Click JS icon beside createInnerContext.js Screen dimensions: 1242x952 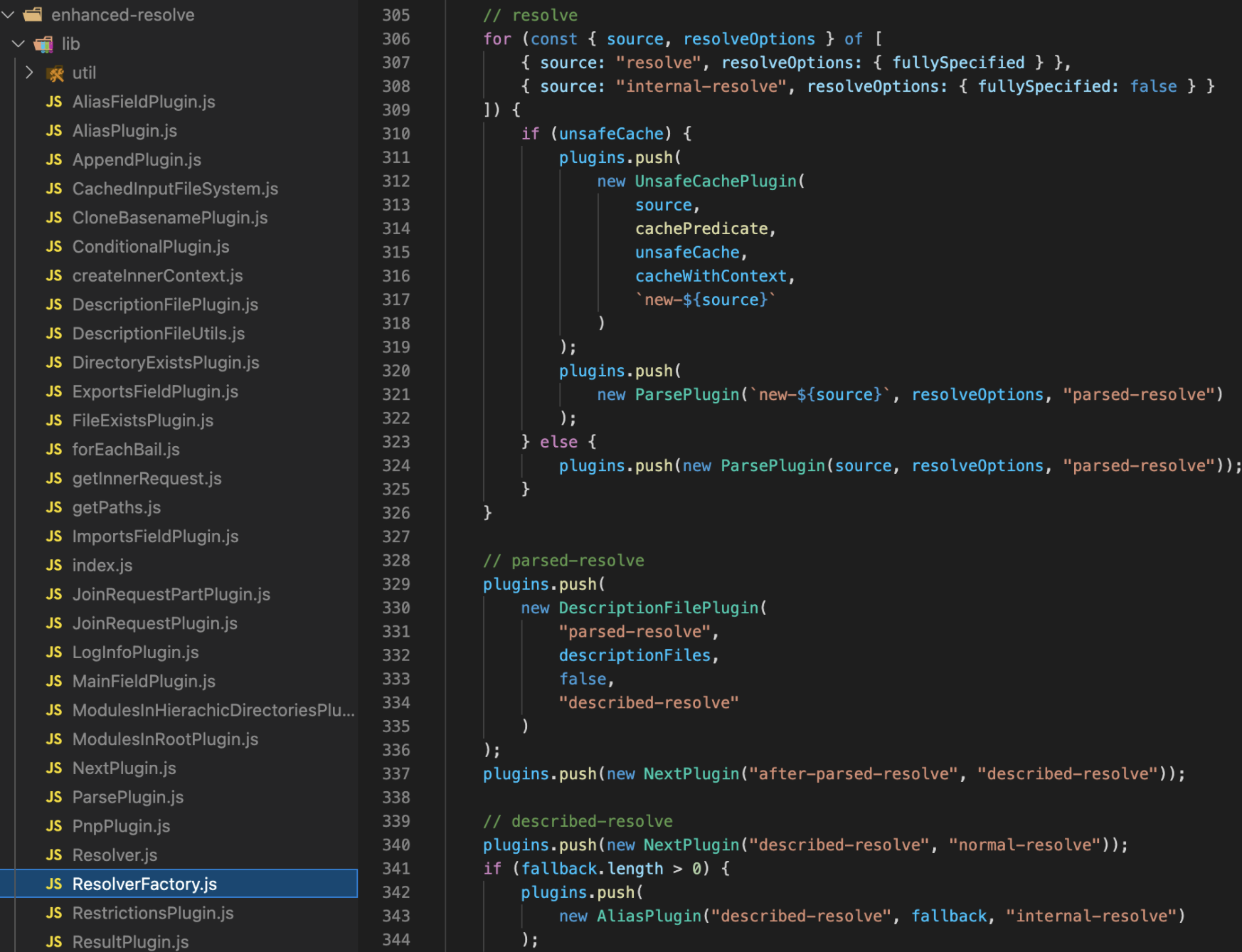tap(54, 275)
